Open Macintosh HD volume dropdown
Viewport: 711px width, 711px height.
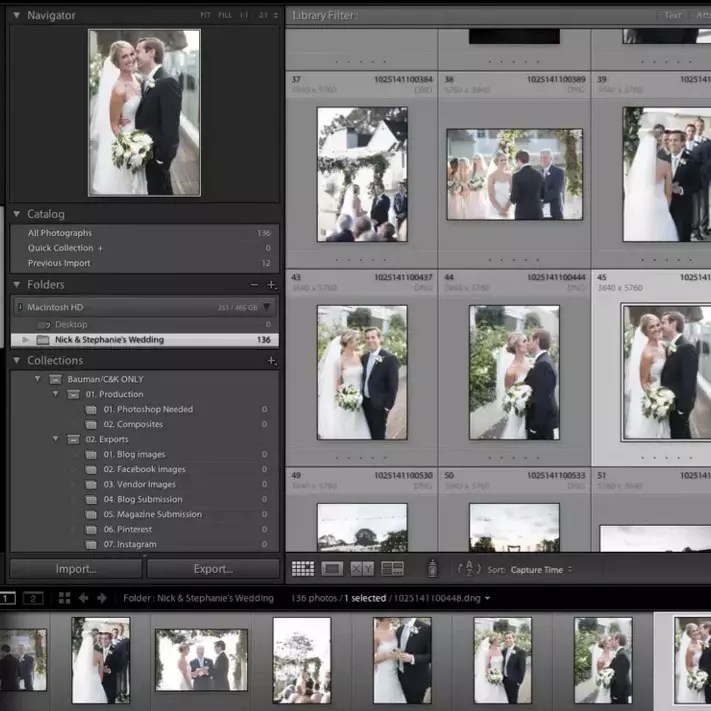coord(267,307)
